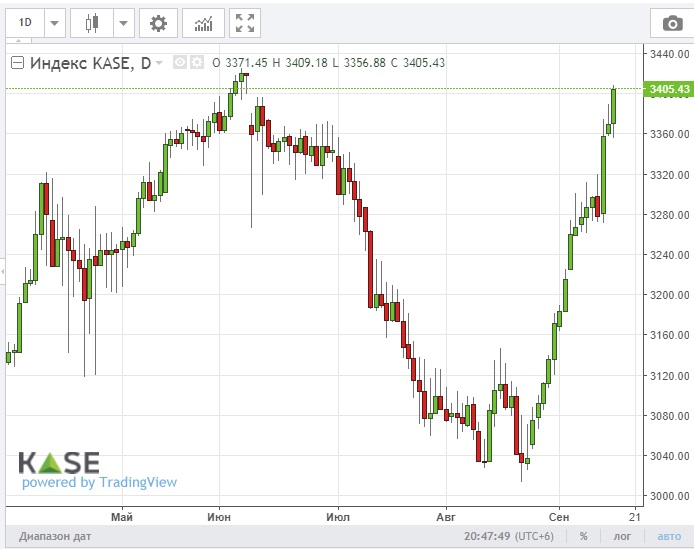The image size is (694, 554).
Task: Click the 21 date label on time axis
Action: tap(635, 517)
